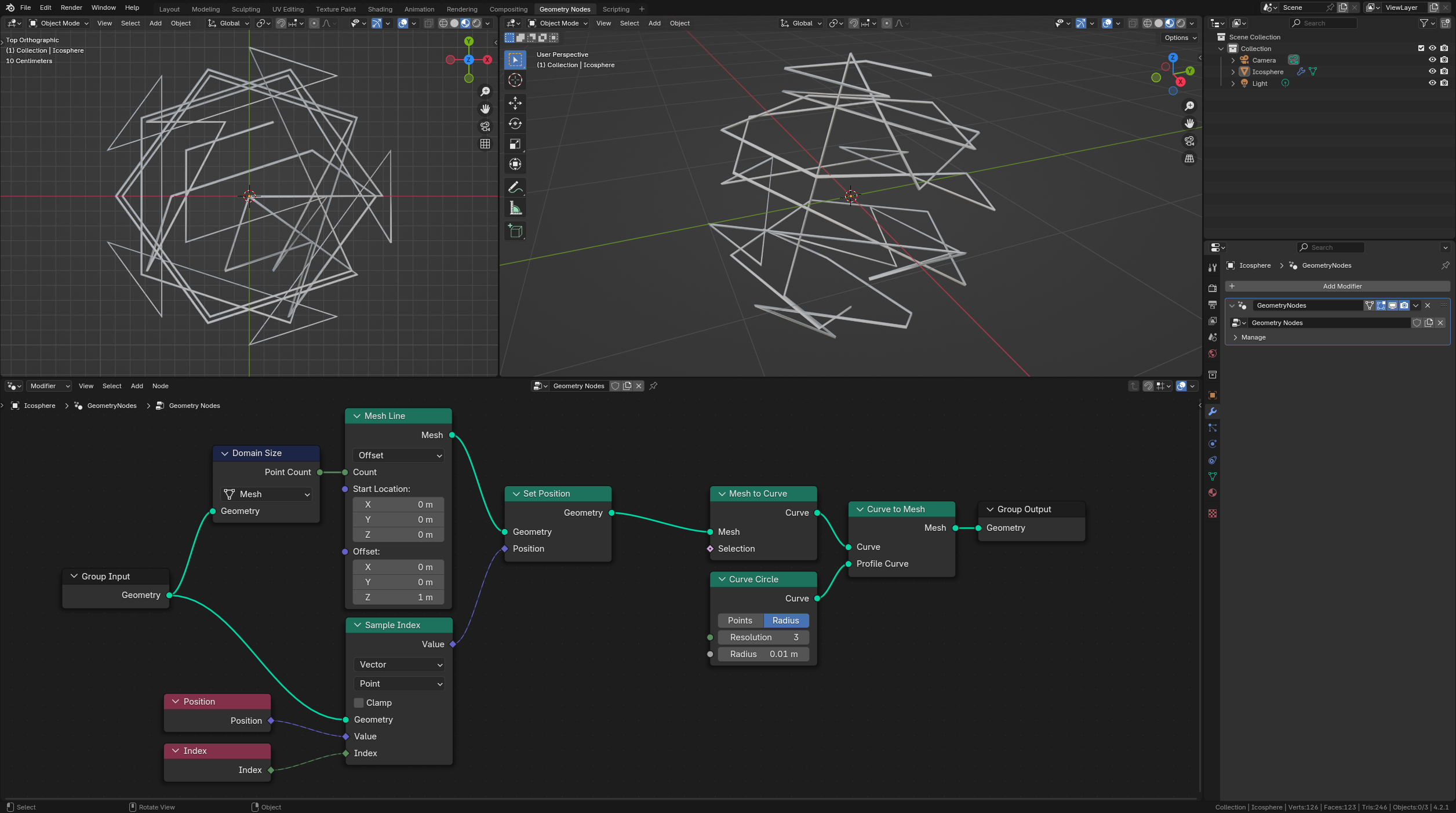The height and width of the screenshot is (813, 1456).
Task: Click the Z offset input field in Mesh Line
Action: [399, 597]
